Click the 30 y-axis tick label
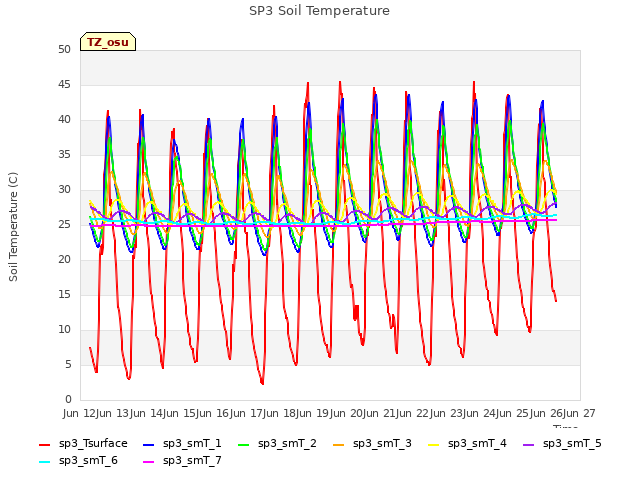Image resolution: width=640 pixels, height=480 pixels. (64, 190)
